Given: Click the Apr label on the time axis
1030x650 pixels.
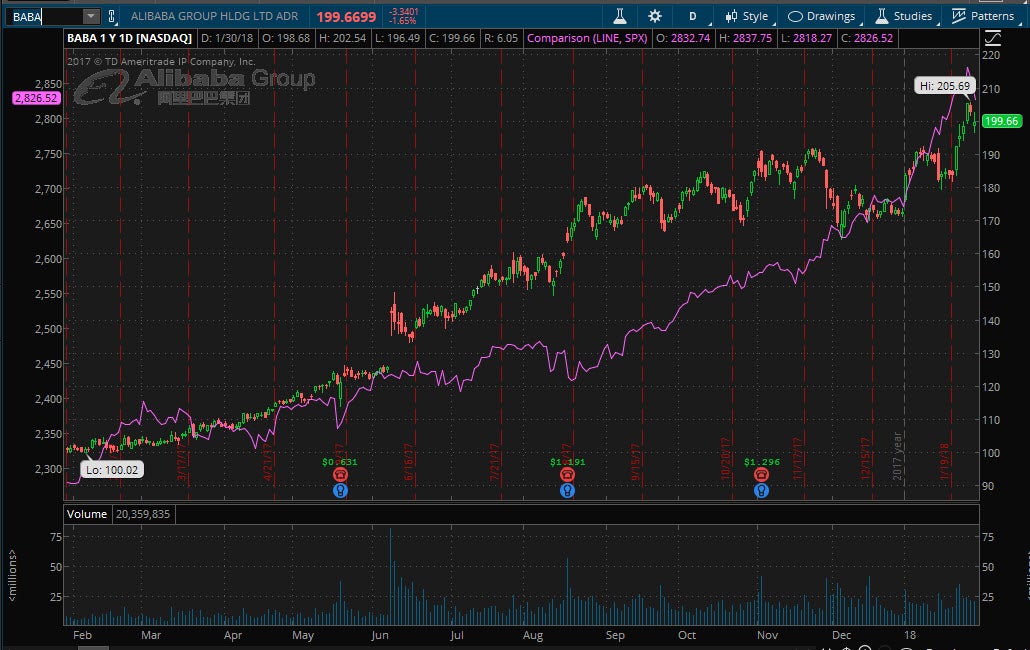Looking at the screenshot, I should tap(233, 636).
